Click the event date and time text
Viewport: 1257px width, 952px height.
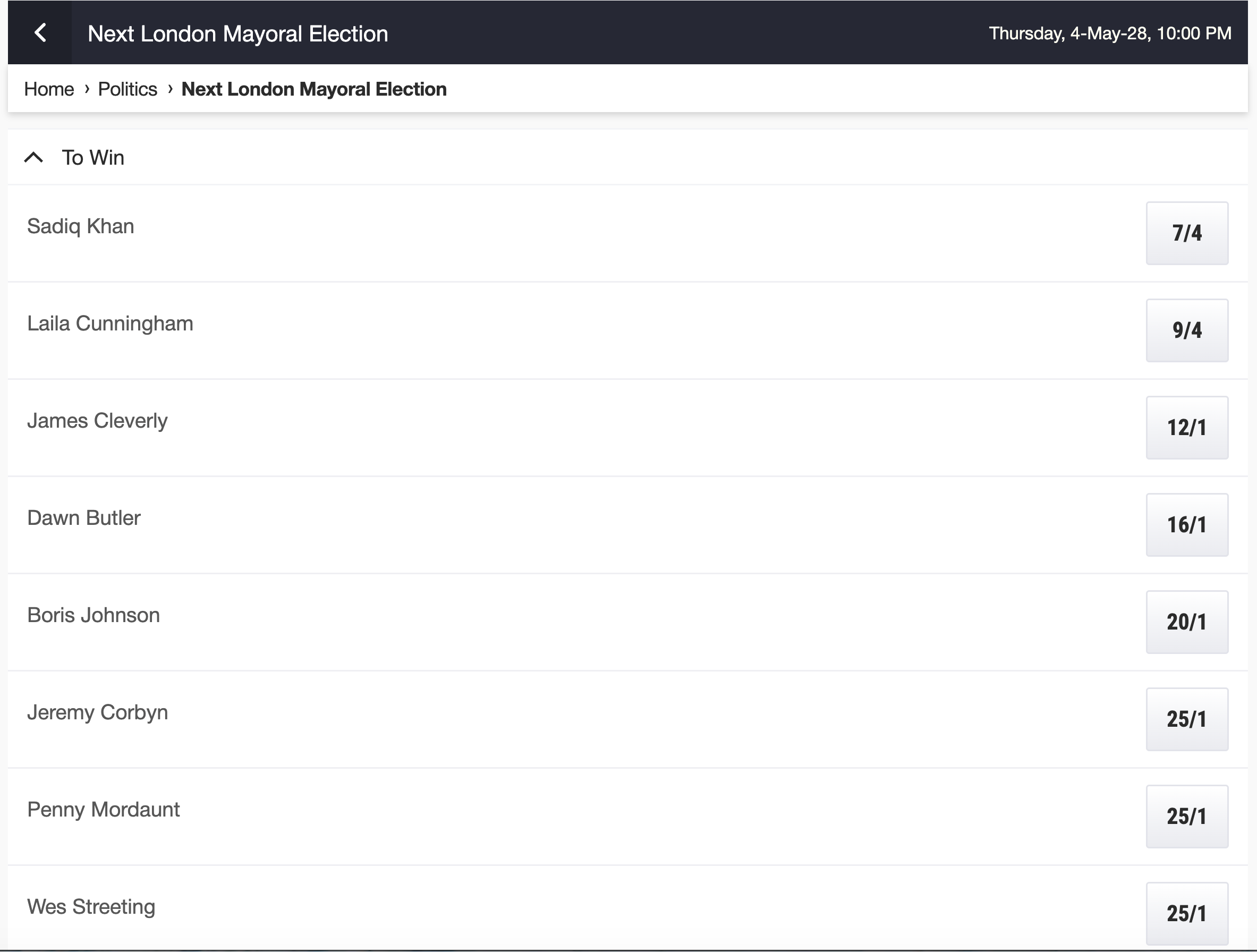click(x=1110, y=33)
